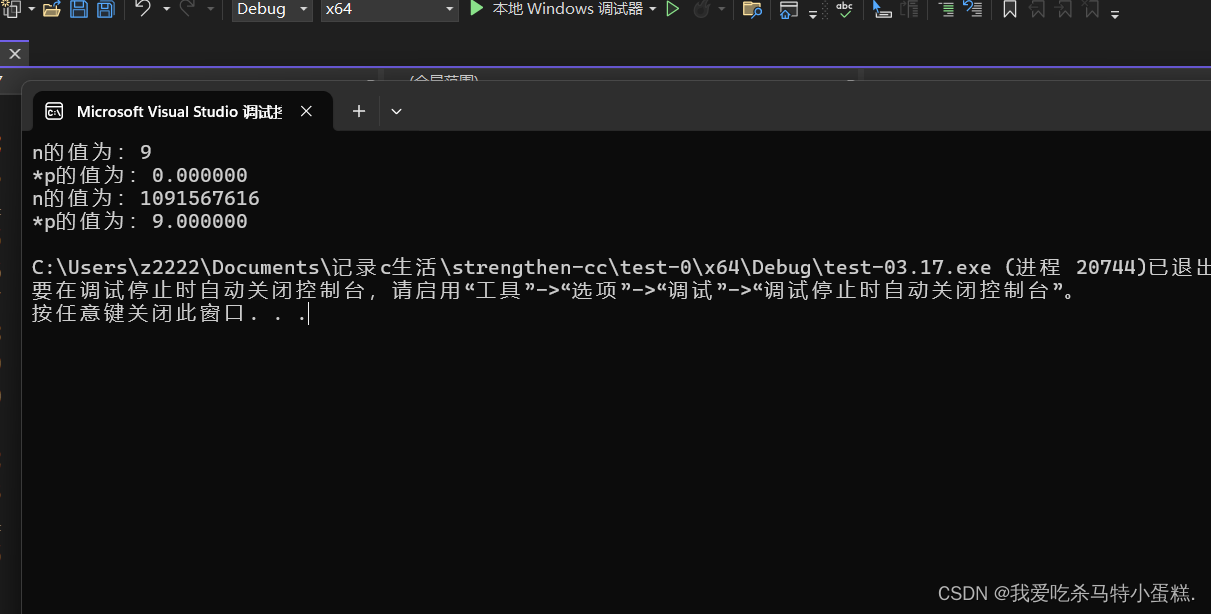Open the x64 platform dropdown
The height and width of the screenshot is (614, 1211).
[x=390, y=9]
